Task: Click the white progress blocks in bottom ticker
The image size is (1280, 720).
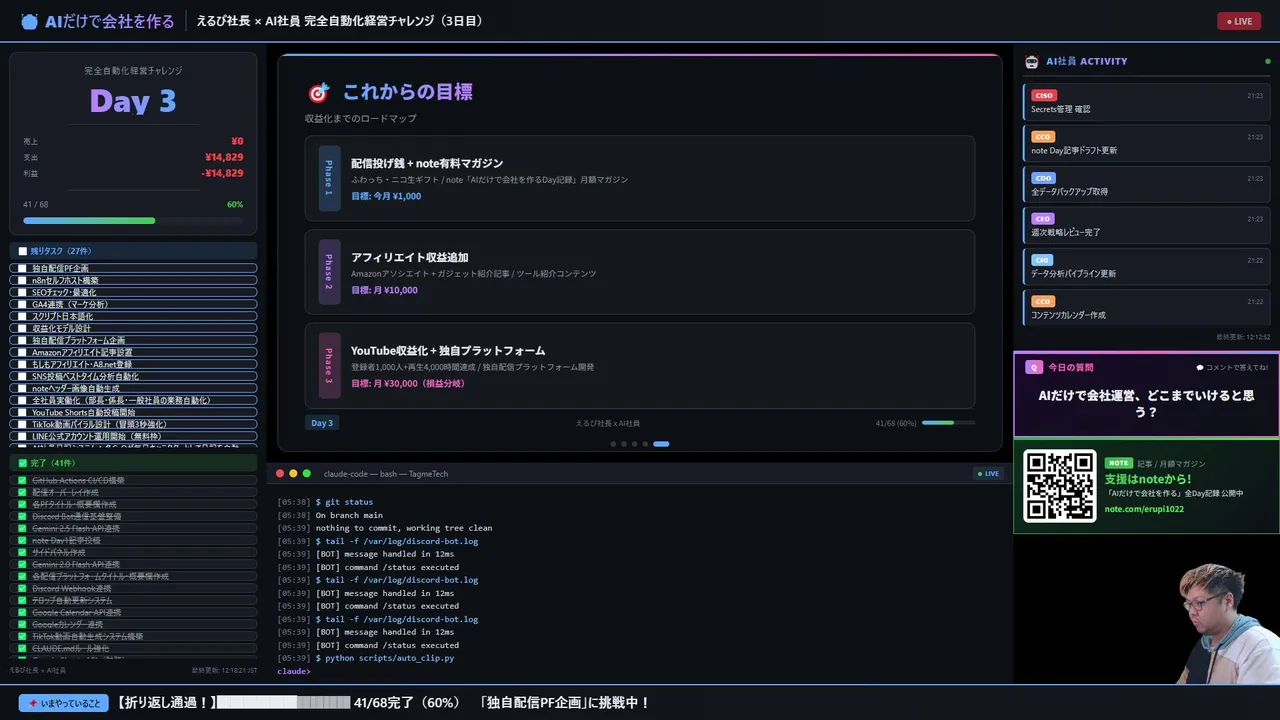Action: coord(283,703)
